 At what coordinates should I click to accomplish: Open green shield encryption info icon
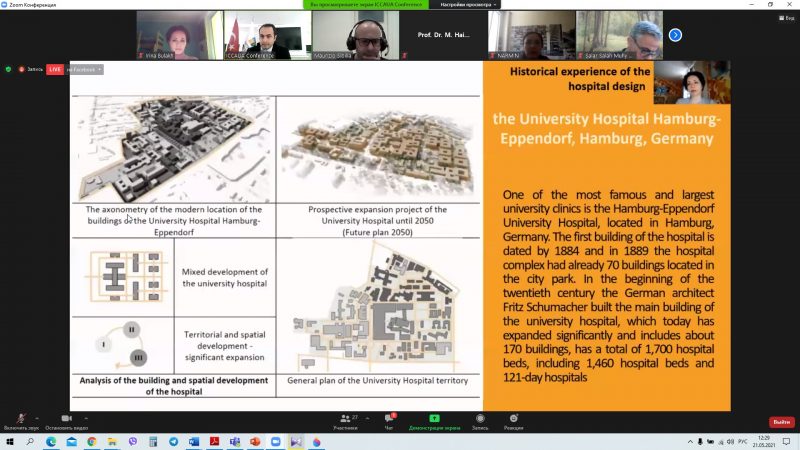point(8,69)
